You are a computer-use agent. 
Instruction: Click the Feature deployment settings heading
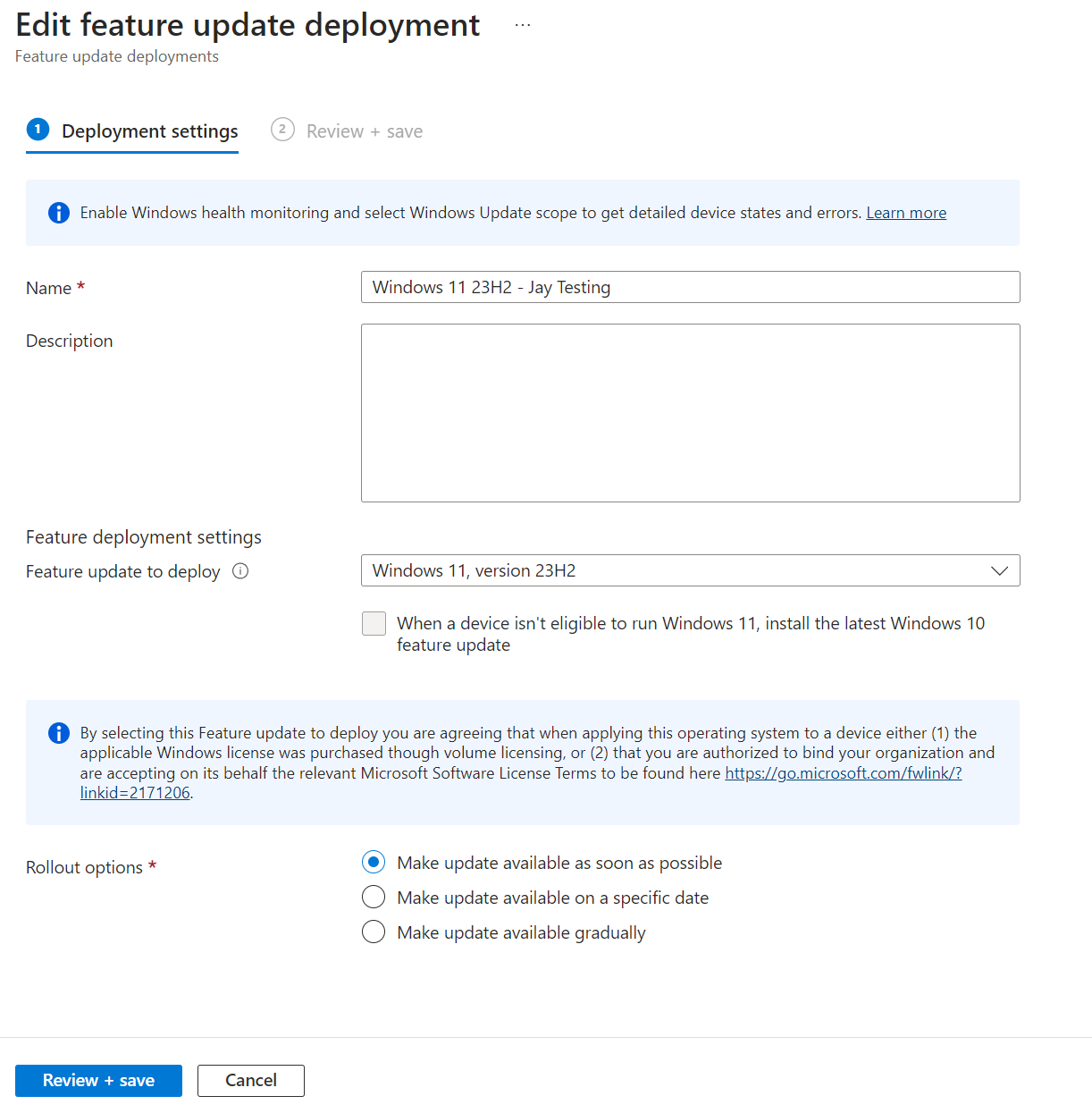pos(144,537)
